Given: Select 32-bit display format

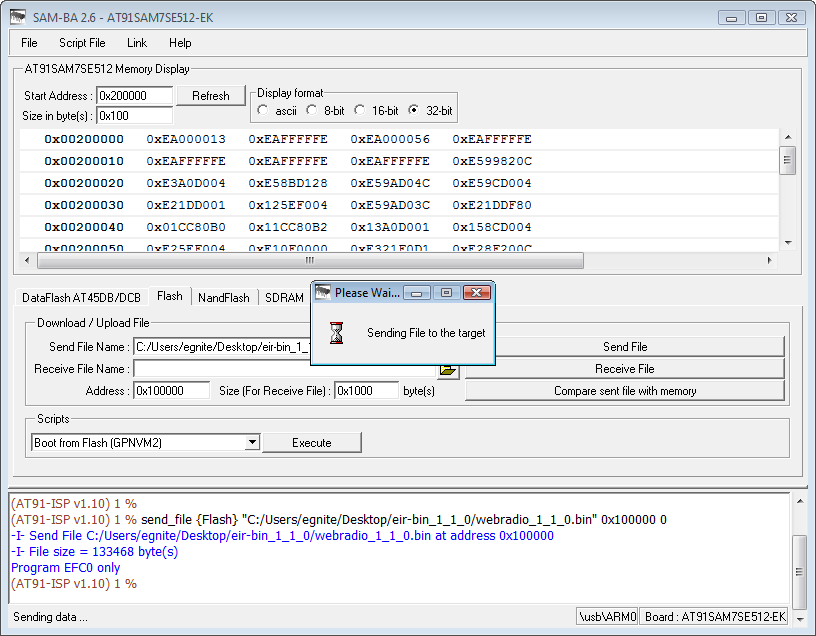Looking at the screenshot, I should pyautogui.click(x=413, y=110).
